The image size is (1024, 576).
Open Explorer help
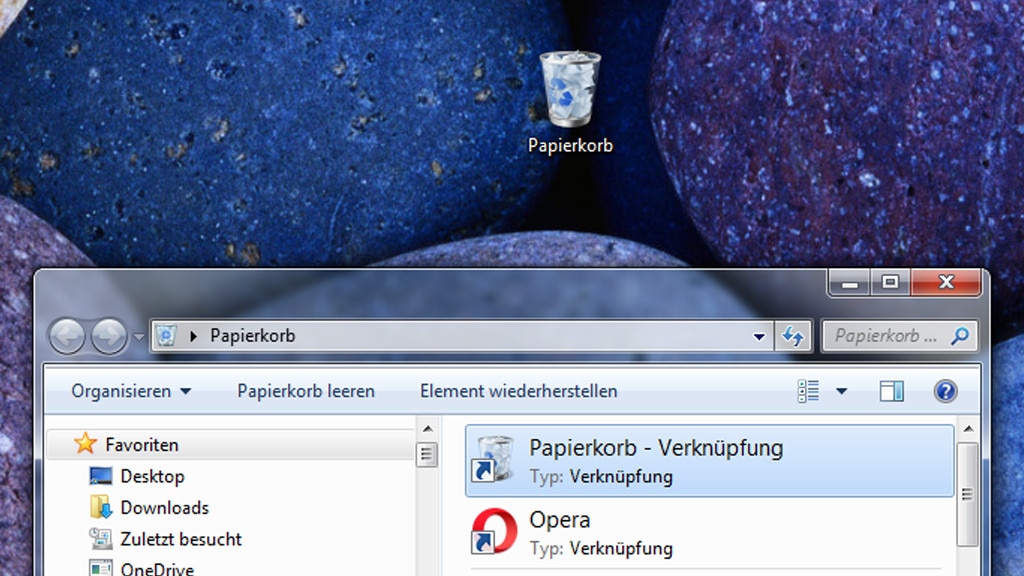(945, 391)
